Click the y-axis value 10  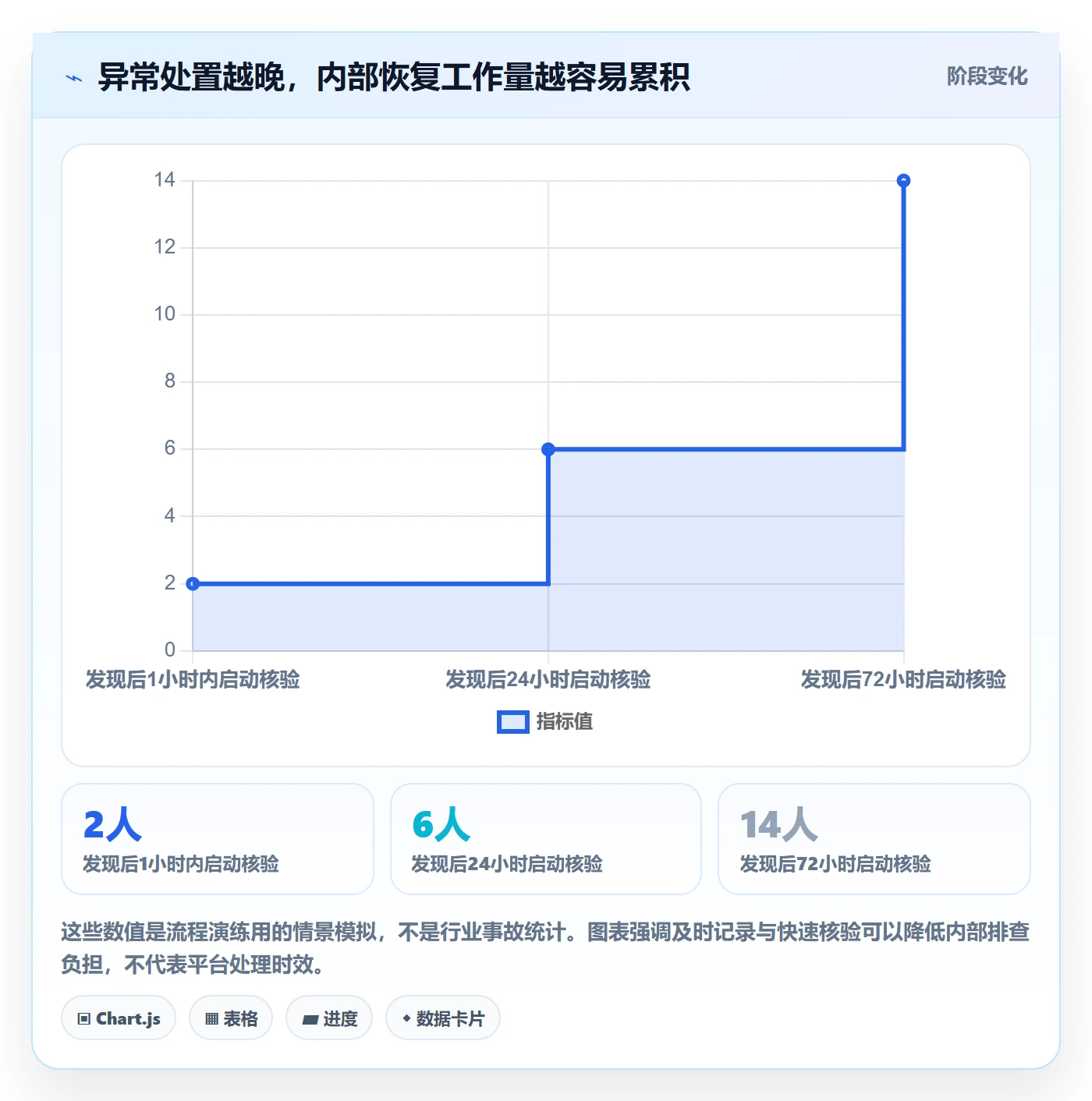click(165, 314)
